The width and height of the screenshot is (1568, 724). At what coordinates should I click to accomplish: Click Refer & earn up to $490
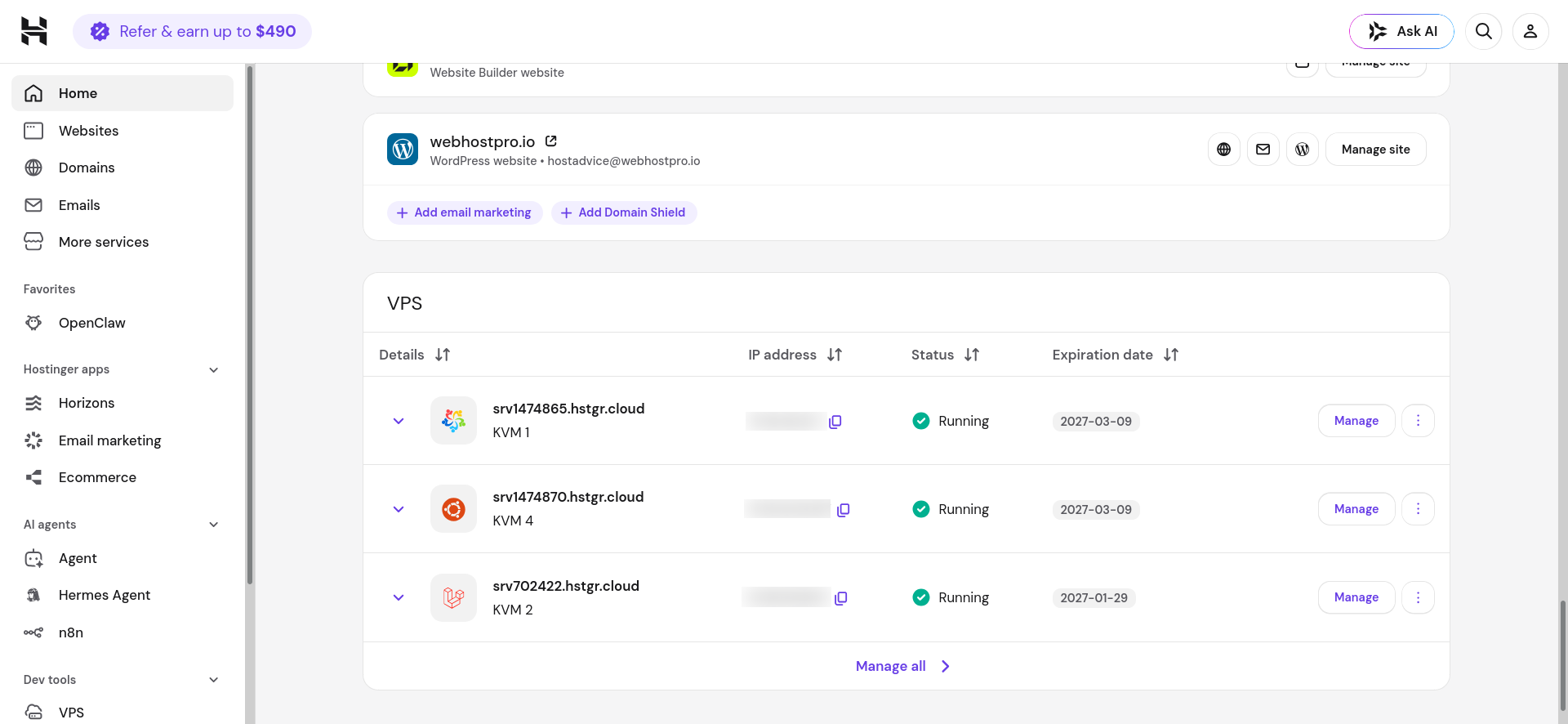click(192, 31)
